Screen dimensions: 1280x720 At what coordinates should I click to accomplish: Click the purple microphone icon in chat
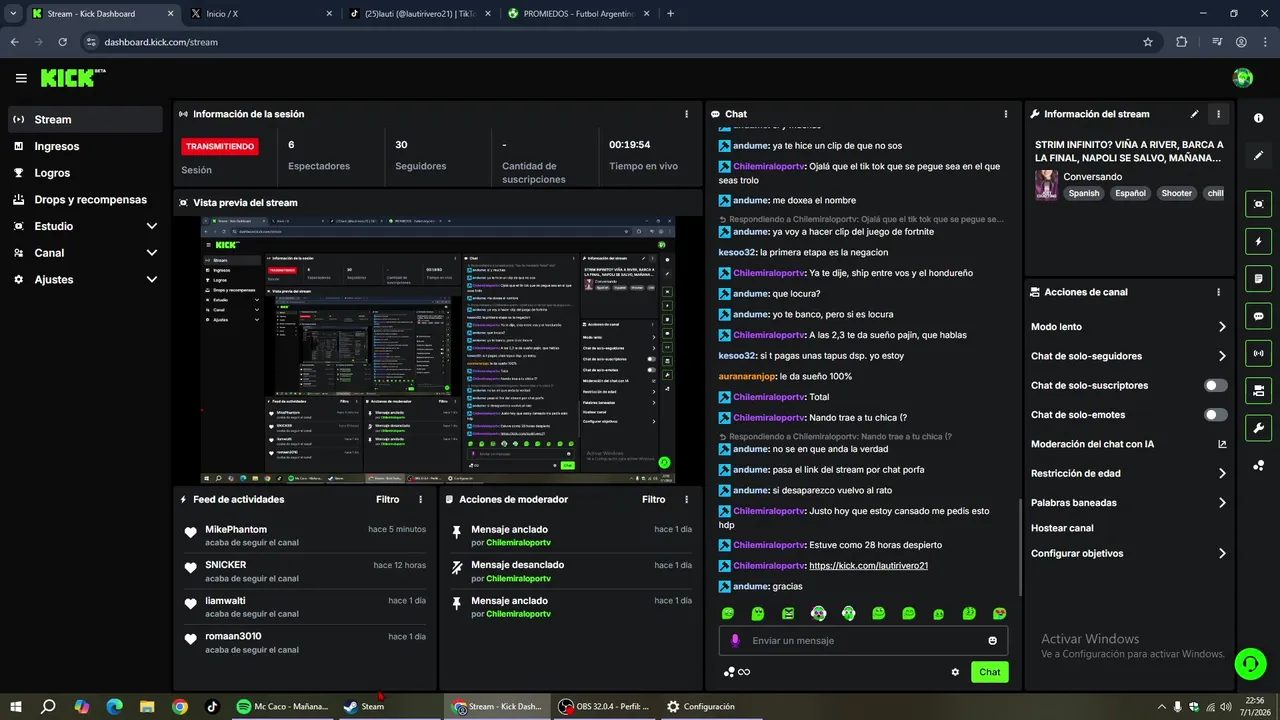click(735, 641)
